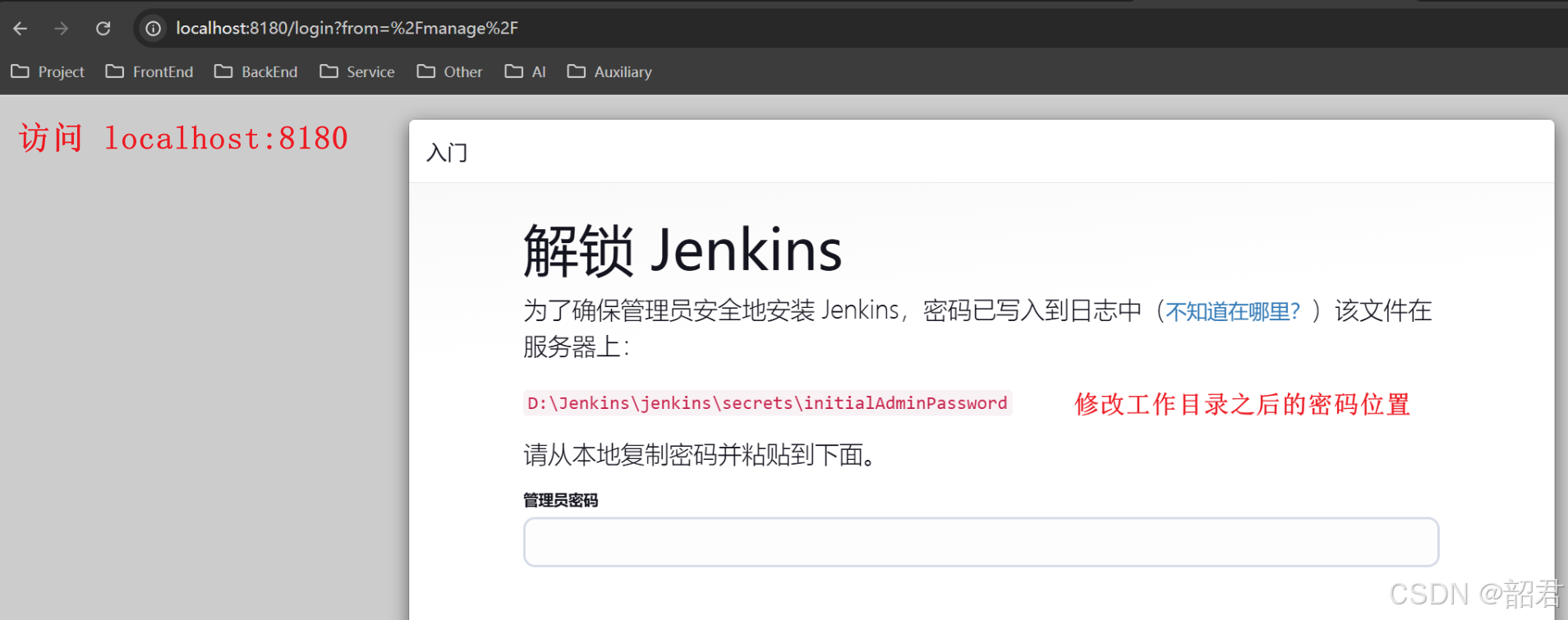Click the 管理员密码 password input field
The image size is (1568, 620).
[981, 542]
